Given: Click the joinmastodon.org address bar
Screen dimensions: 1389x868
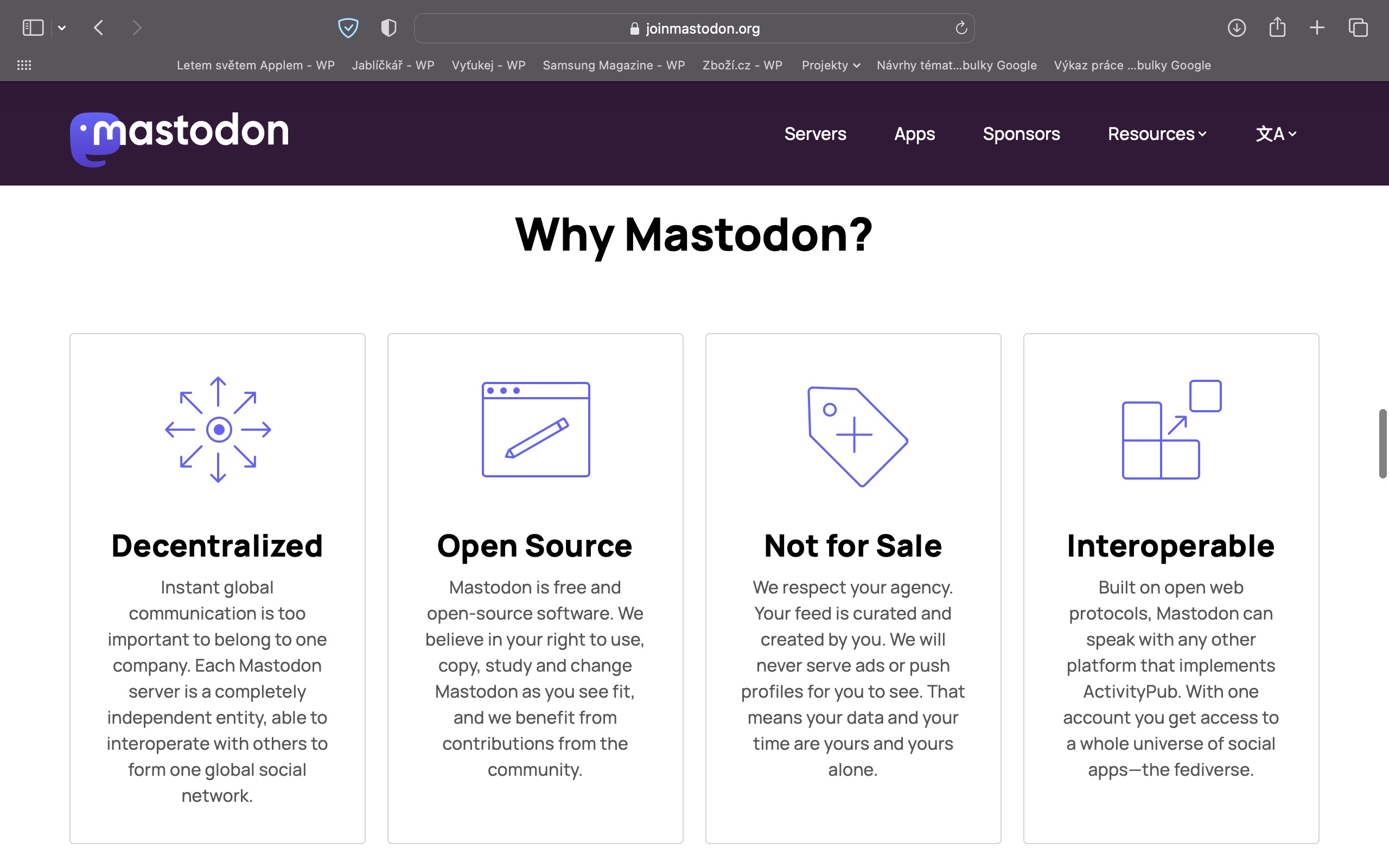Looking at the screenshot, I should coord(694,28).
